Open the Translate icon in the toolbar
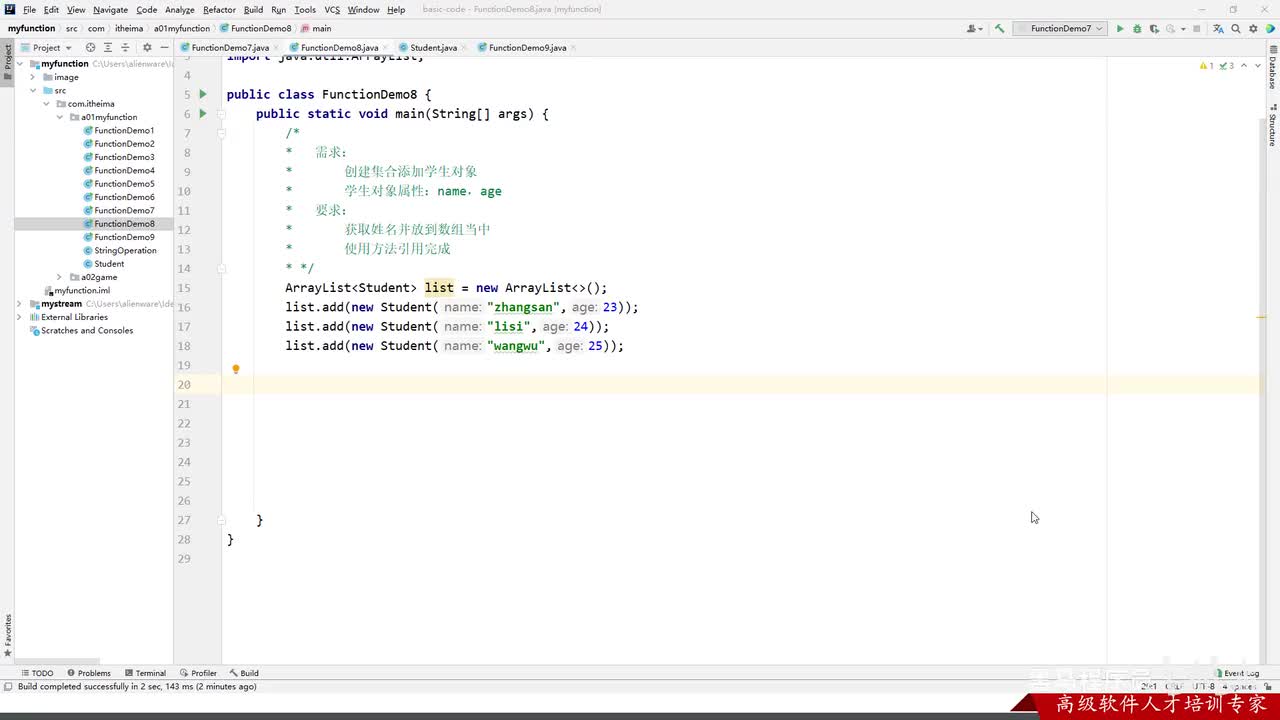The width and height of the screenshot is (1280, 720). (x=1217, y=29)
